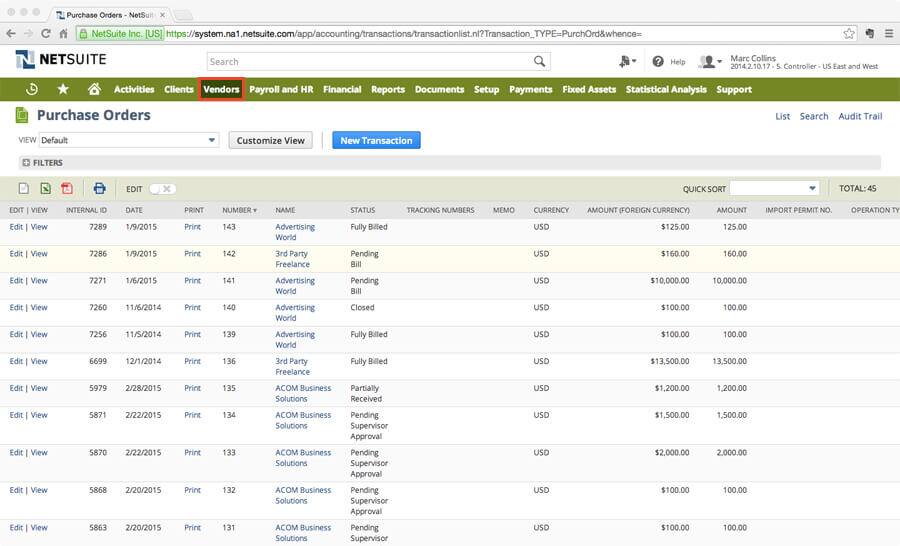
Task: Click the printer icon in toolbar
Action: pyautogui.click(x=99, y=188)
